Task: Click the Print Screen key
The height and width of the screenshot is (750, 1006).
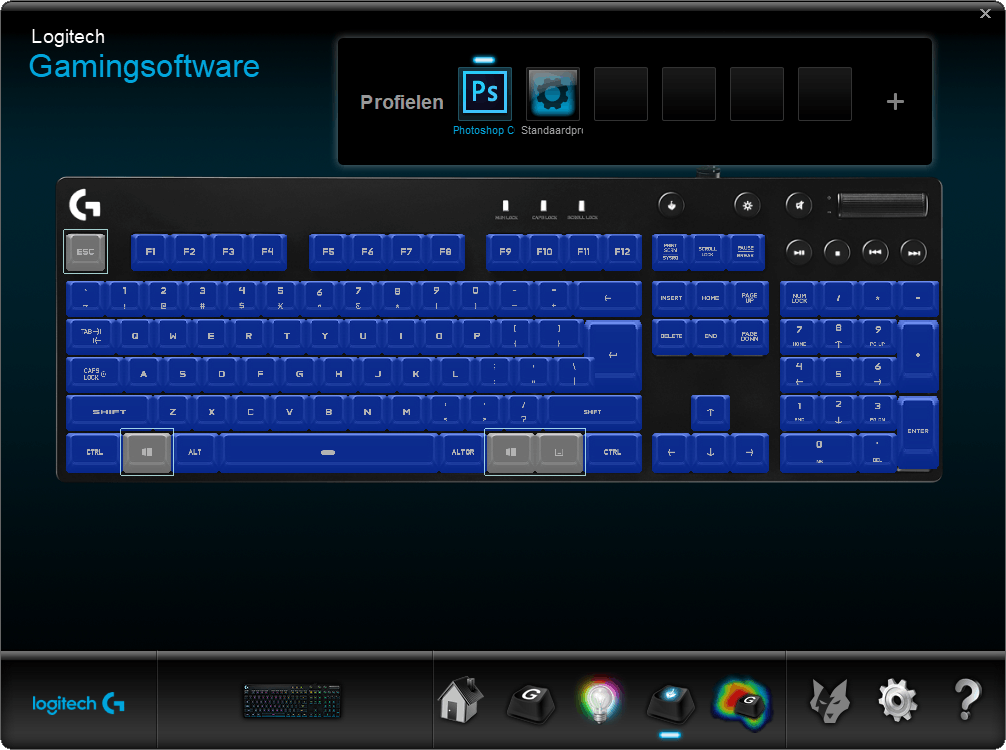Action: 670,251
